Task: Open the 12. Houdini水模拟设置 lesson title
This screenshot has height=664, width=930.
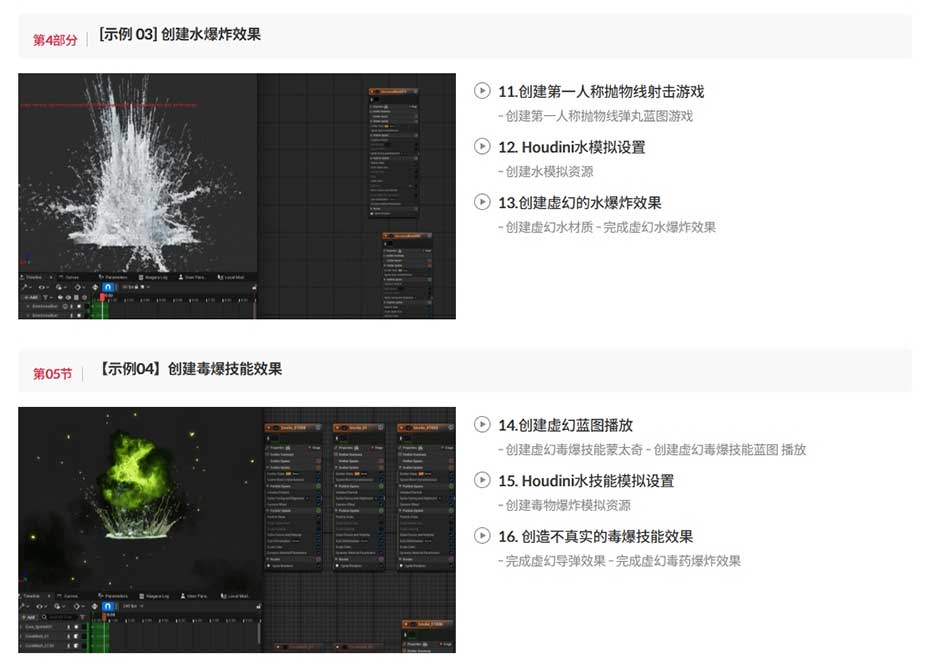Action: pos(572,147)
